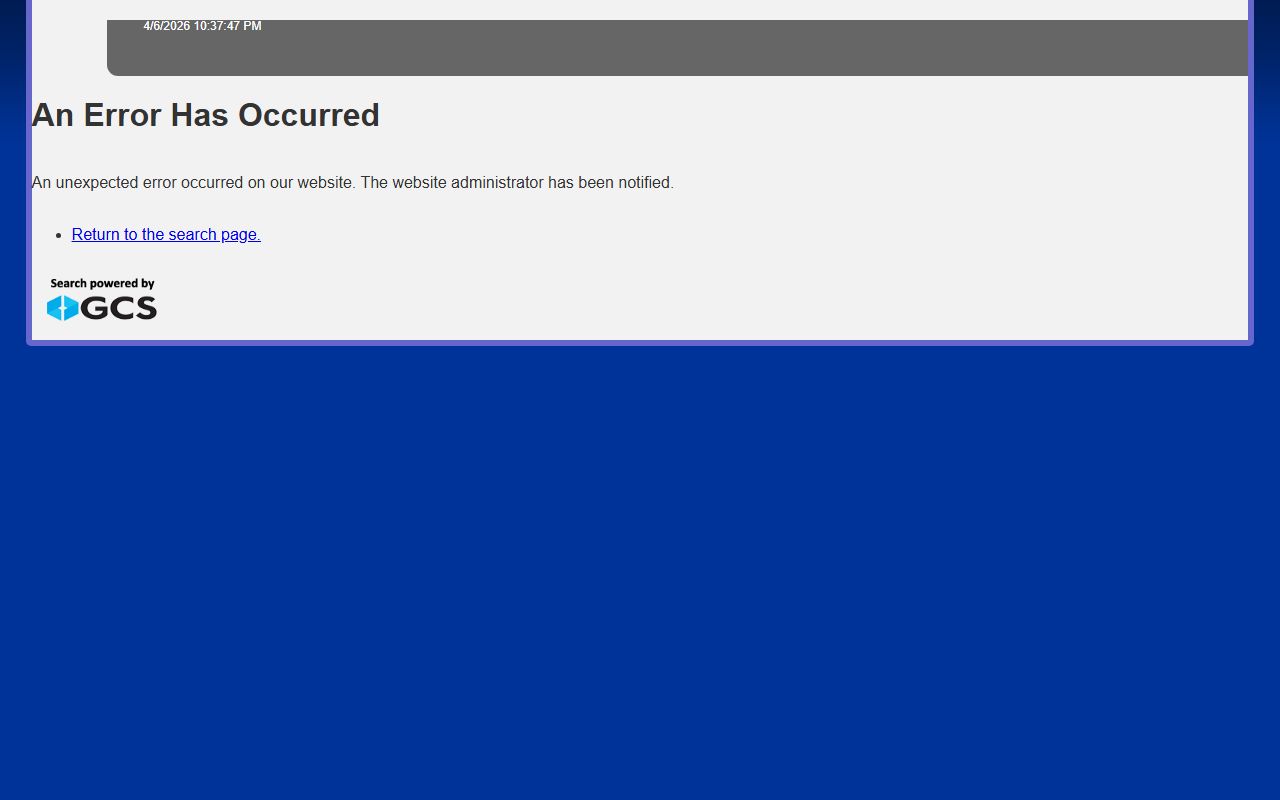Click the "Search powered by" caption
The height and width of the screenshot is (800, 1280).
point(102,284)
